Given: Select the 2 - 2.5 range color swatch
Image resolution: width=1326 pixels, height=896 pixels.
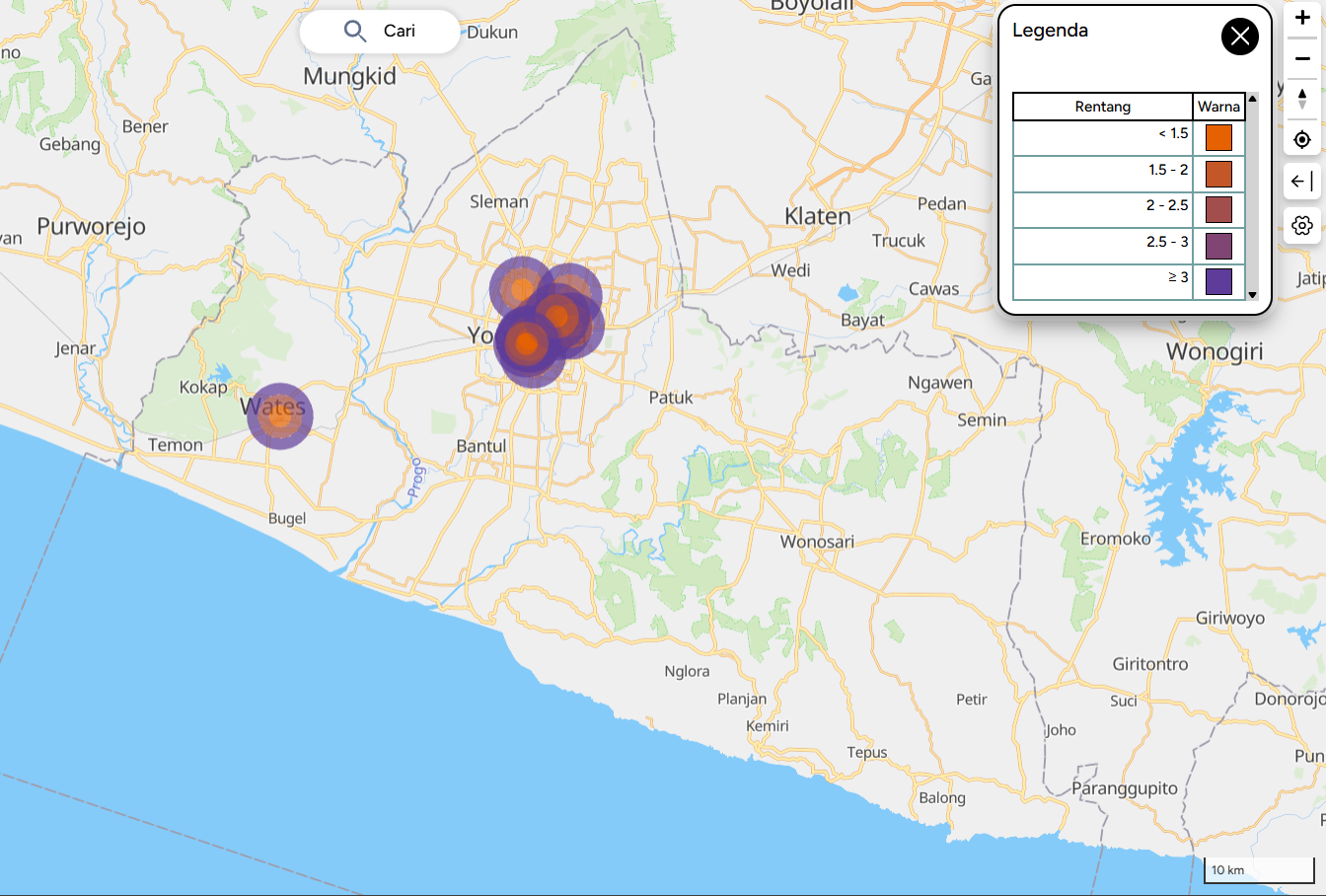Looking at the screenshot, I should click(x=1218, y=210).
